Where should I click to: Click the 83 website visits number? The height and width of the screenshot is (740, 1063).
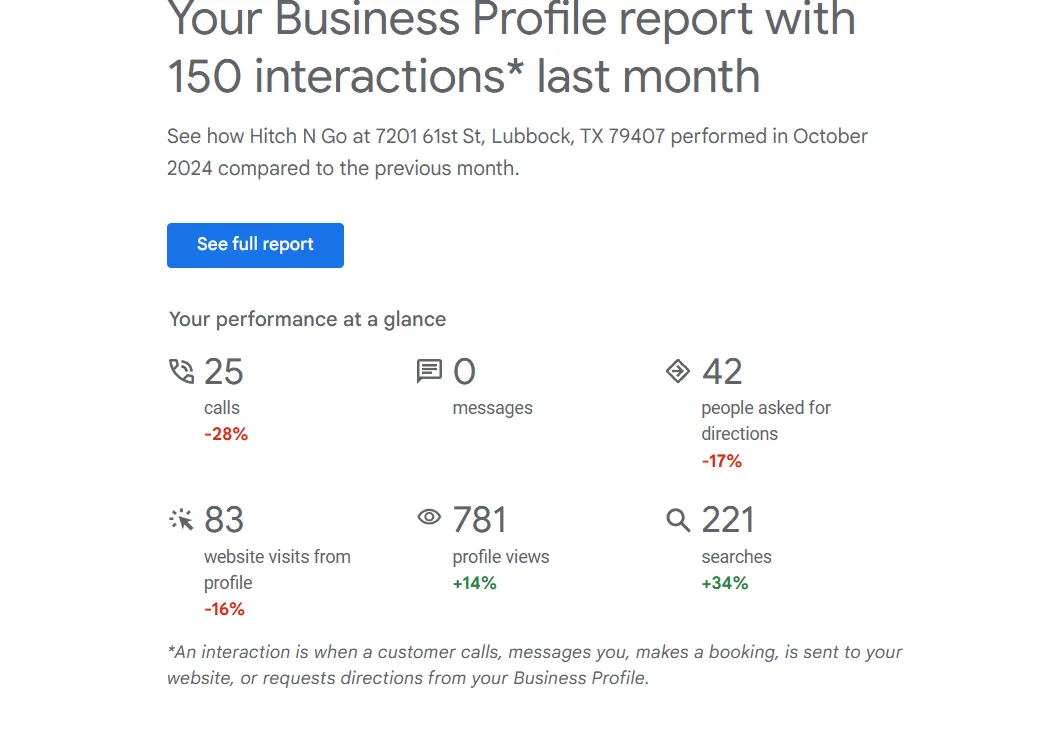tap(224, 520)
